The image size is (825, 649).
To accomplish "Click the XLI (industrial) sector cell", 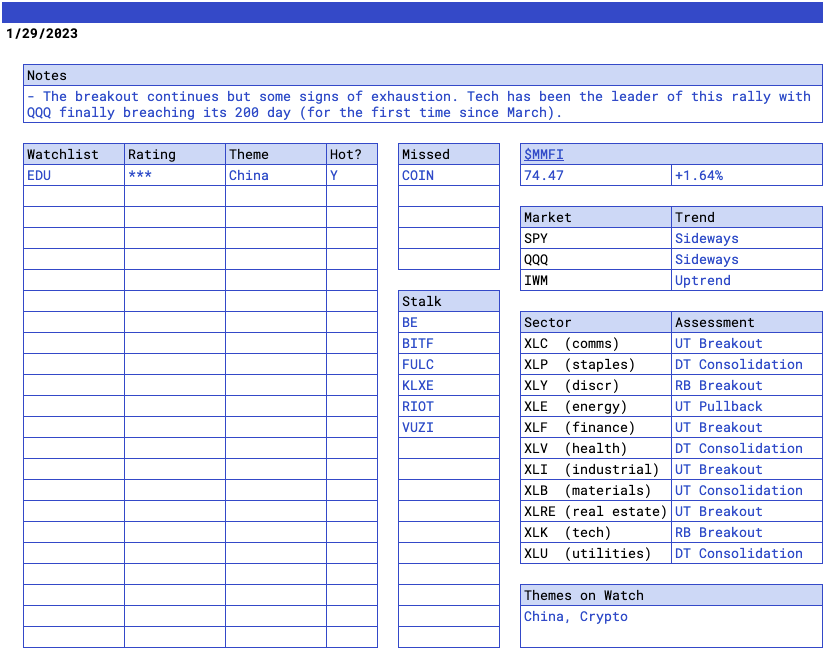I will (x=596, y=469).
